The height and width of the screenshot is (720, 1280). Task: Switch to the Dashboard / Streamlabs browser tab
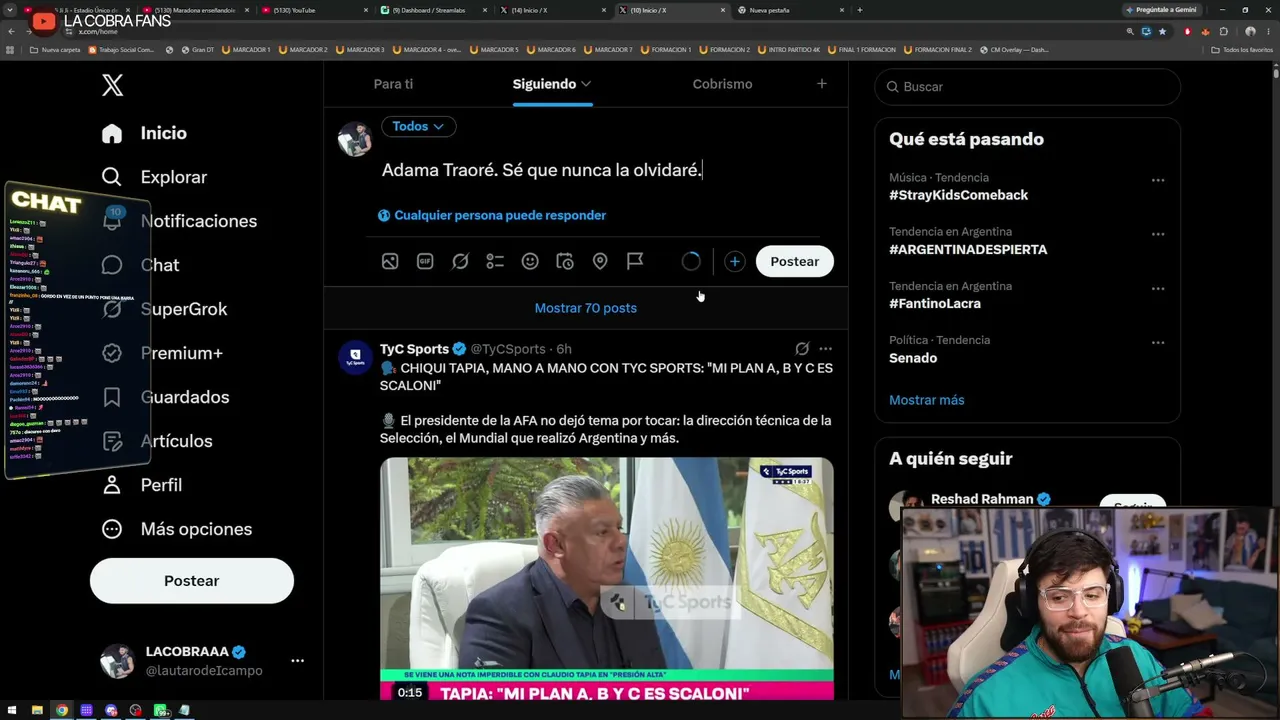tap(435, 10)
